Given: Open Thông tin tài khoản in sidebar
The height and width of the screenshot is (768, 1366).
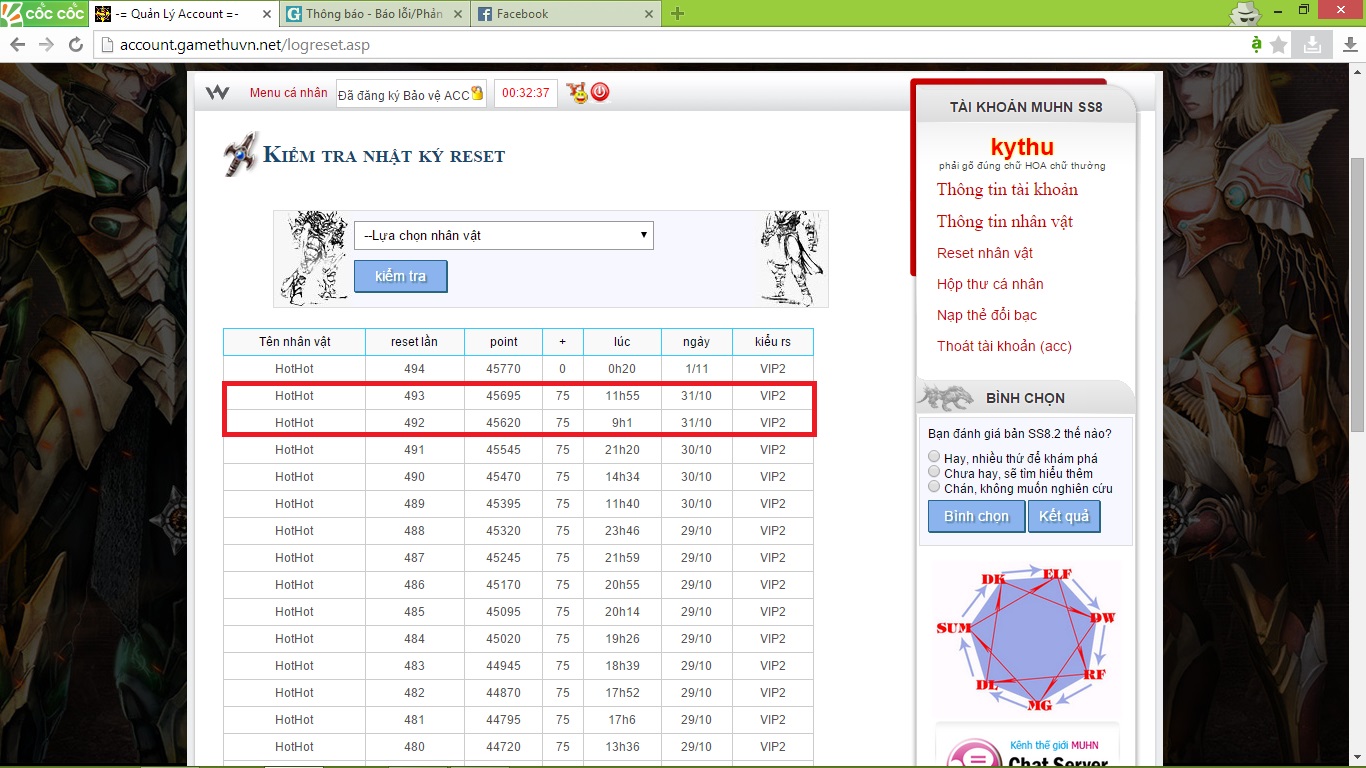Looking at the screenshot, I should [1007, 190].
